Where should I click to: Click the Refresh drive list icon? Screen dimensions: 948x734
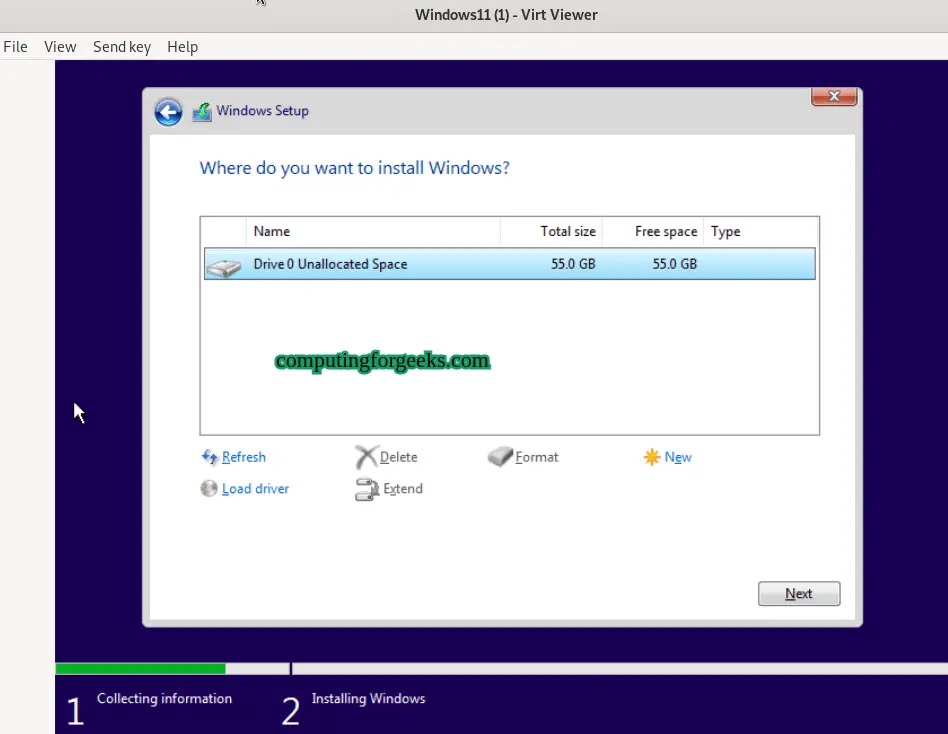tap(210, 457)
